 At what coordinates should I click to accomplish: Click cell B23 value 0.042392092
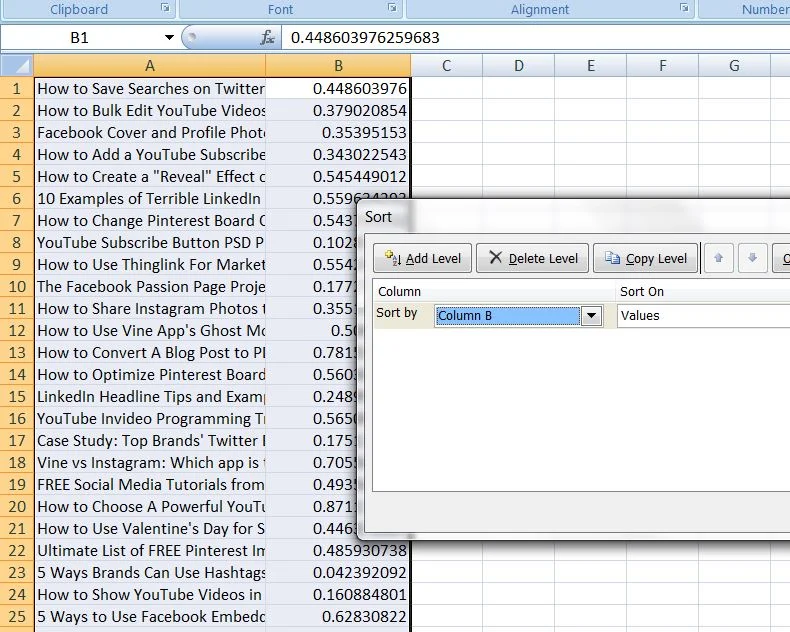coord(338,573)
